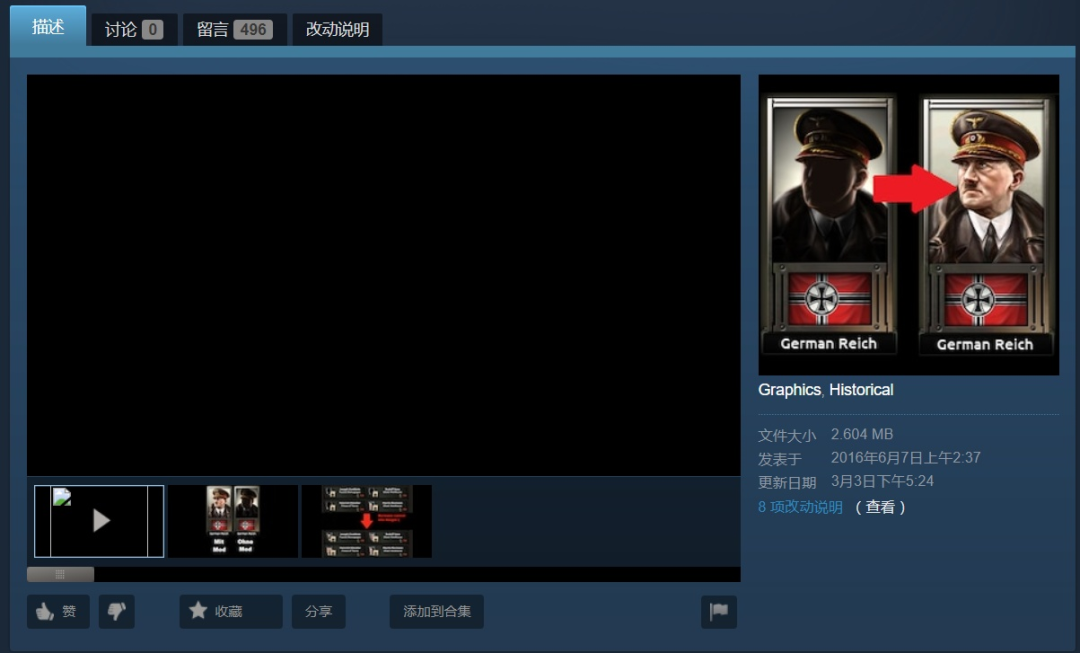Report item with the flag icon

[x=719, y=611]
